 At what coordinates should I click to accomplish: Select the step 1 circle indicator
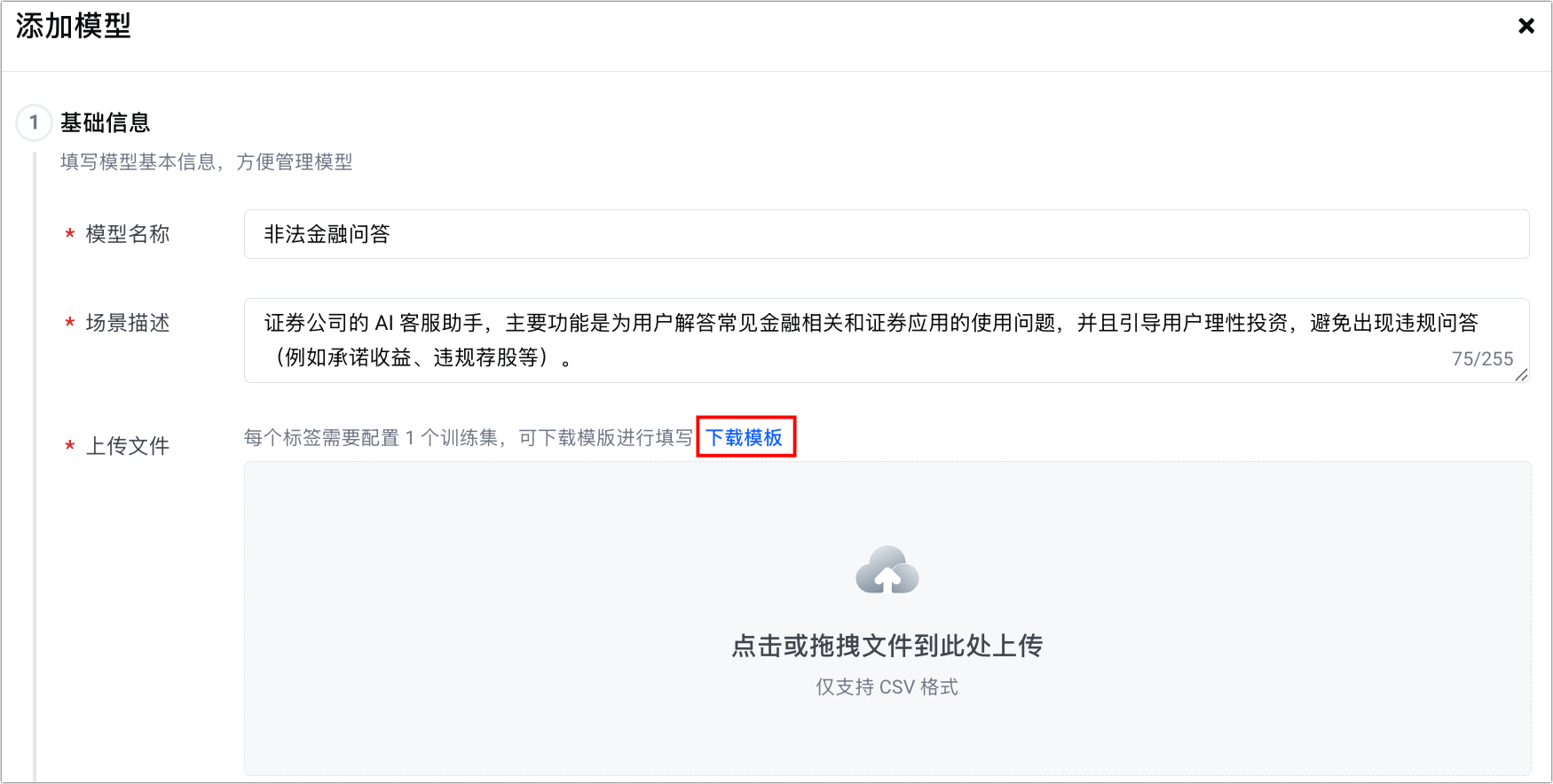point(34,122)
